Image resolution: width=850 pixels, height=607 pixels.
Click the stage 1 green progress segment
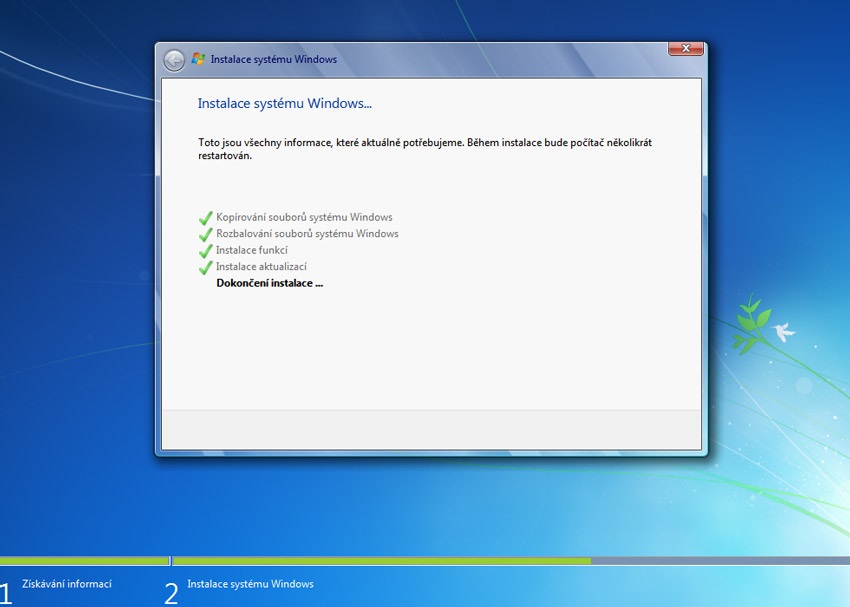85,561
